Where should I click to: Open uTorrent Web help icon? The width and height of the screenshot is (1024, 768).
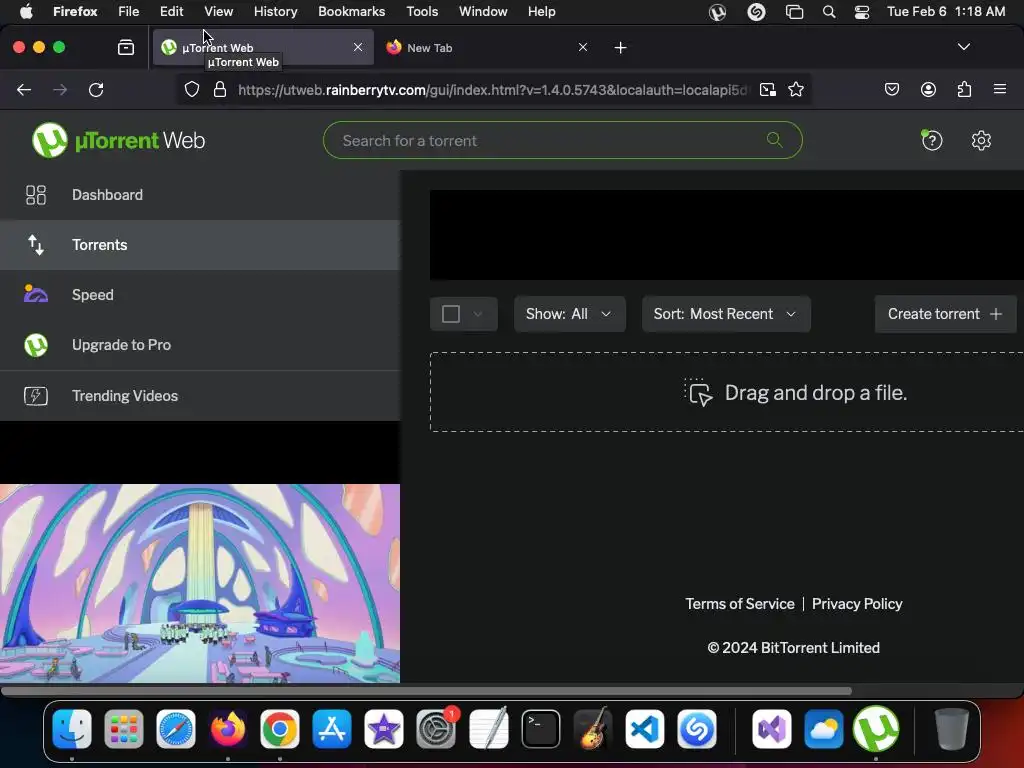tap(932, 140)
